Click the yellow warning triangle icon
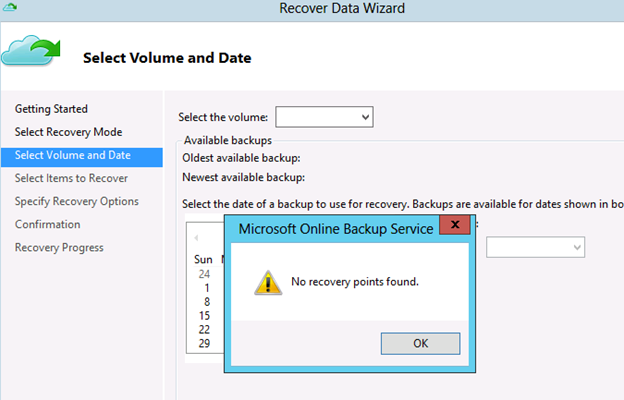 (267, 282)
